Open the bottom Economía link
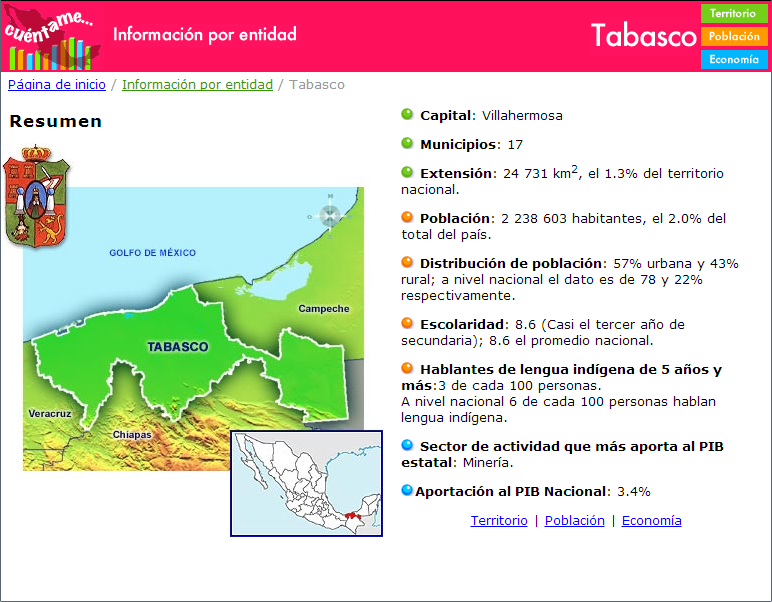Viewport: 772px width, 602px height. tap(651, 521)
